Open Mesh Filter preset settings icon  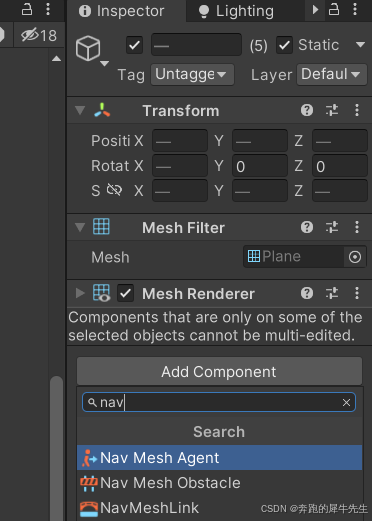[x=332, y=227]
